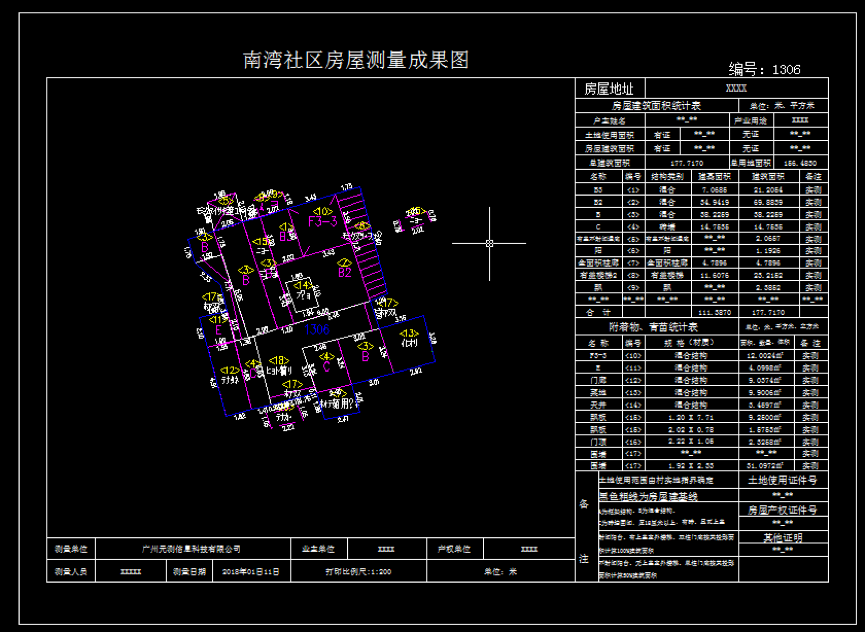Select the survey date 2018年01月11日
Screen dimensions: 865x632
coord(251,572)
